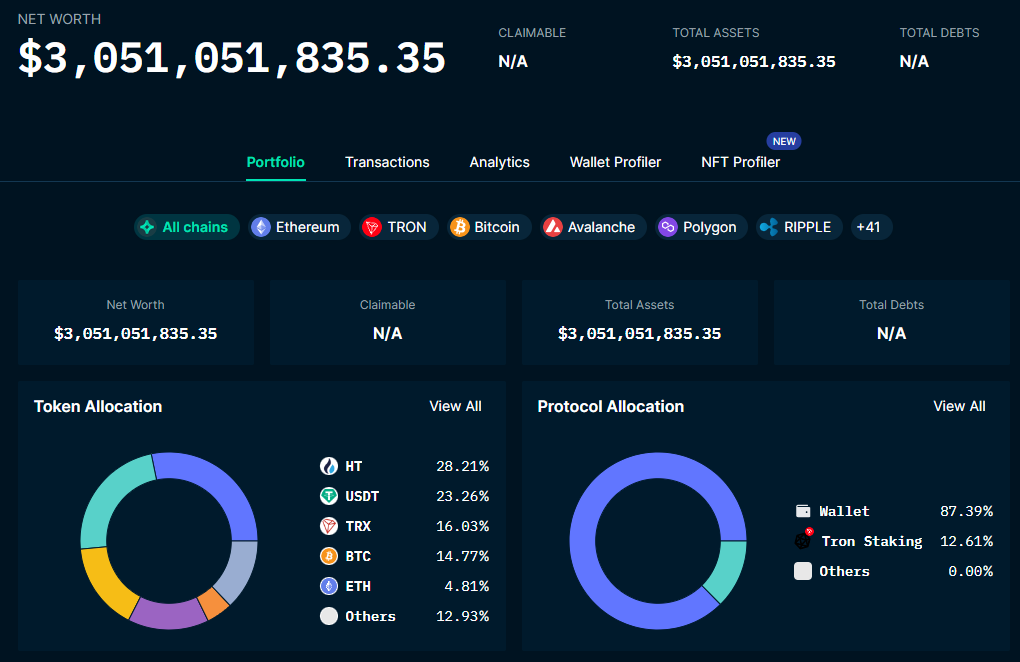Click the Tron Staking protocol icon
This screenshot has width=1020, height=662.
pyautogui.click(x=803, y=541)
